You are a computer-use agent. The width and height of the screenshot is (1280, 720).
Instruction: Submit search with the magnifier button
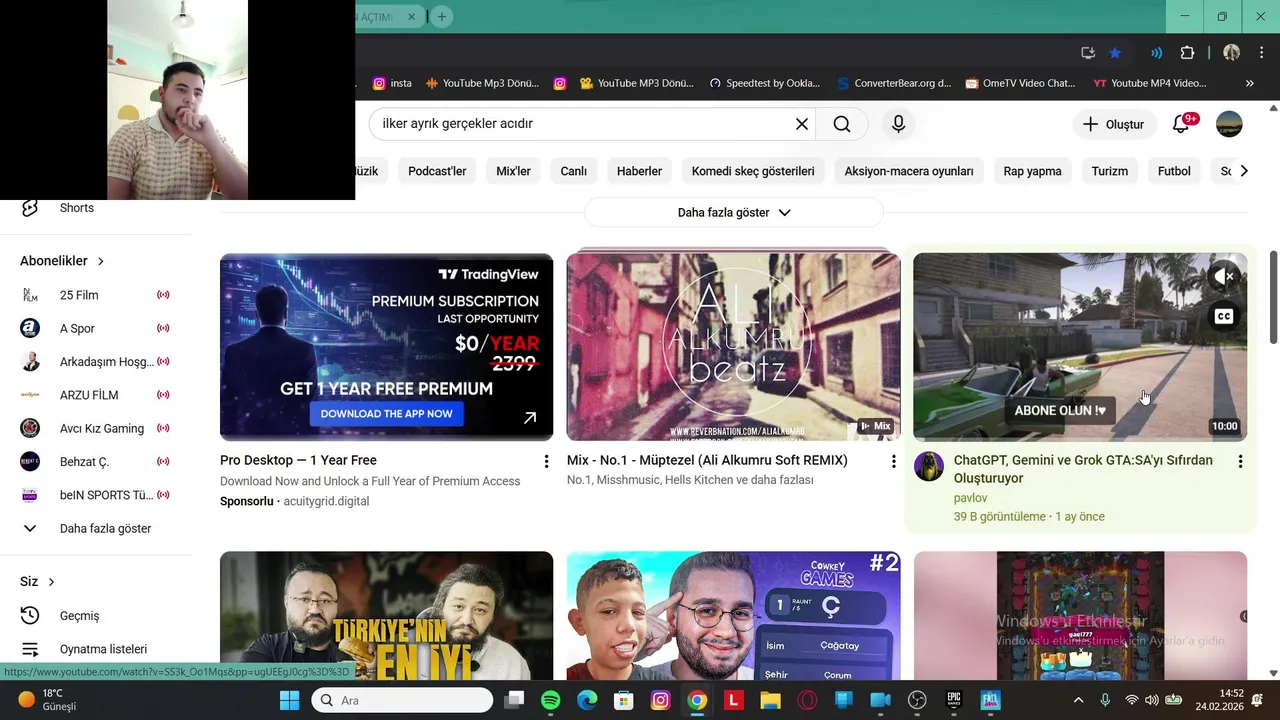tap(842, 124)
